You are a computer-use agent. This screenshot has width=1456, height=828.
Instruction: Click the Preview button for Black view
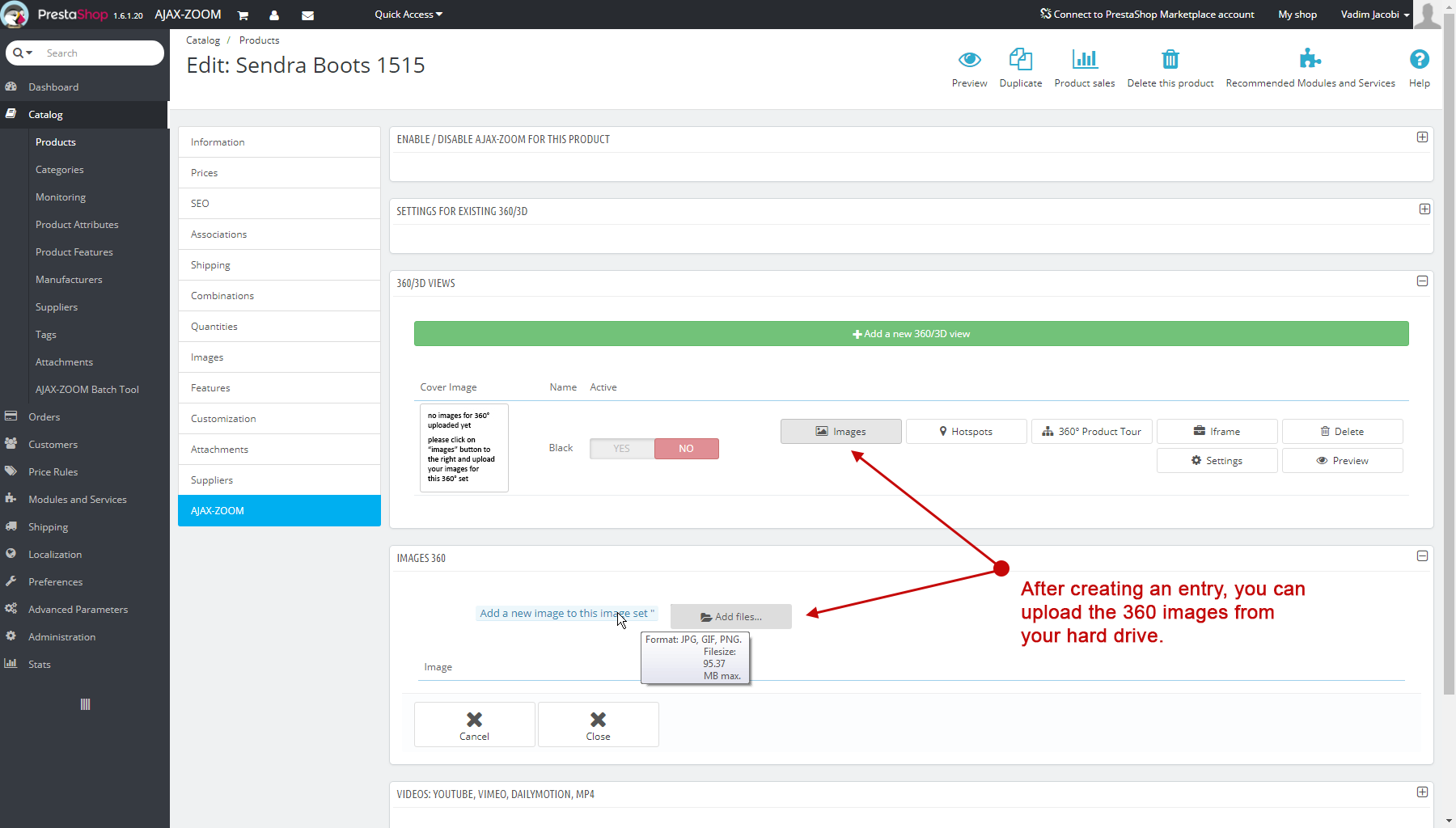point(1343,461)
